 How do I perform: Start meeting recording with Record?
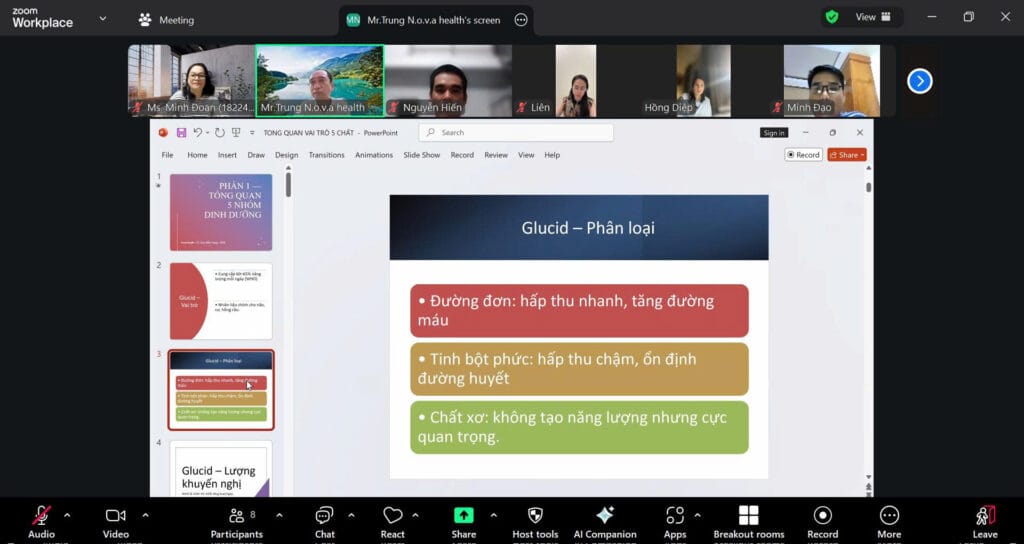click(x=822, y=516)
